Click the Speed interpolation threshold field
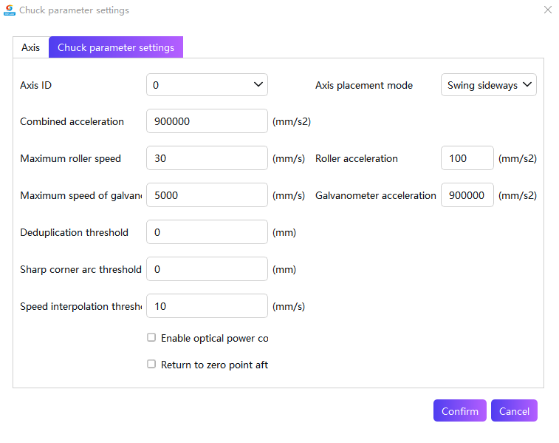Viewport: 559px width, 443px height. (x=207, y=306)
